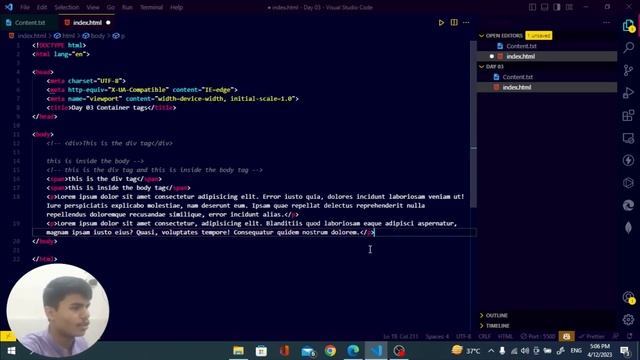Screen dimensions: 640x360
Task: Change line endings via CRLF status item
Action: [x=484, y=336]
